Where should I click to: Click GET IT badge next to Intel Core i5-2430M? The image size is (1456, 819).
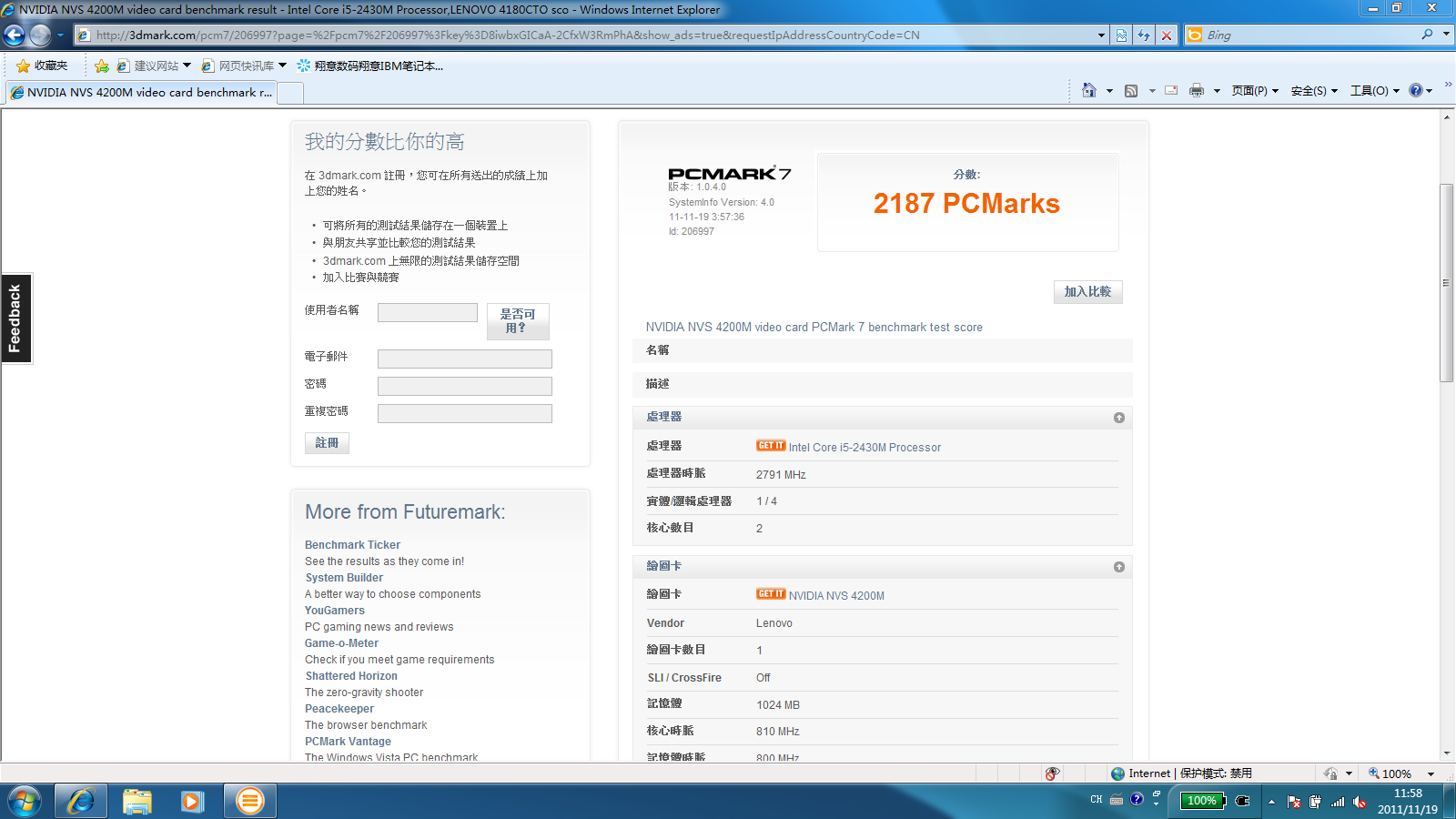point(771,446)
